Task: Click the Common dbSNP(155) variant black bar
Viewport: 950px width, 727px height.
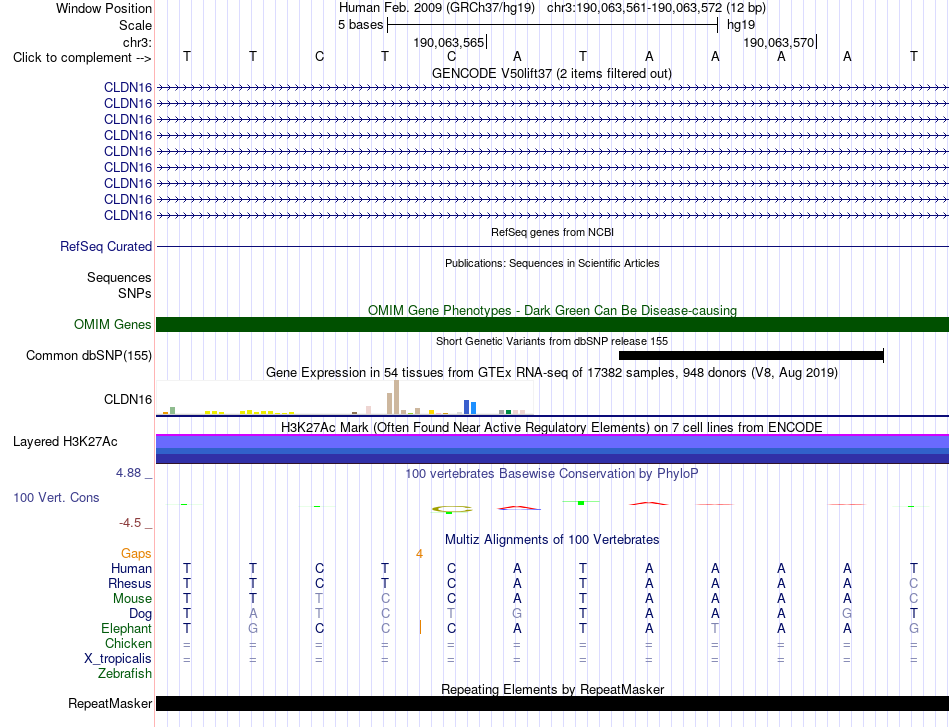Action: (x=751, y=356)
